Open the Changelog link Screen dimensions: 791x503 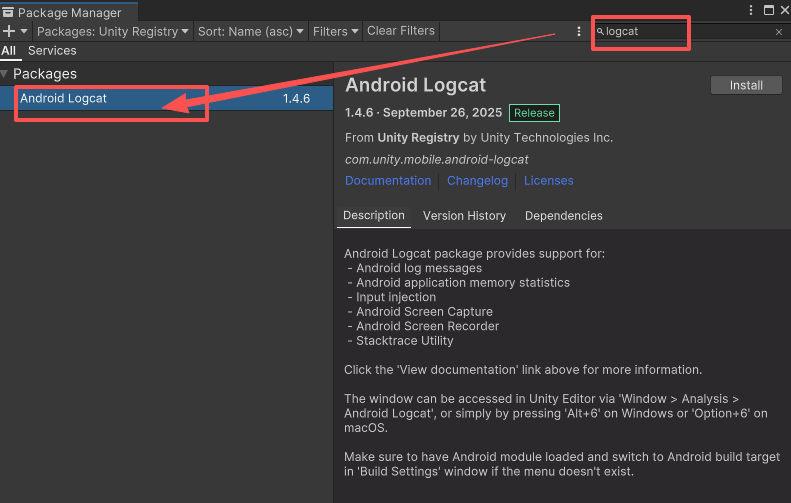click(477, 181)
